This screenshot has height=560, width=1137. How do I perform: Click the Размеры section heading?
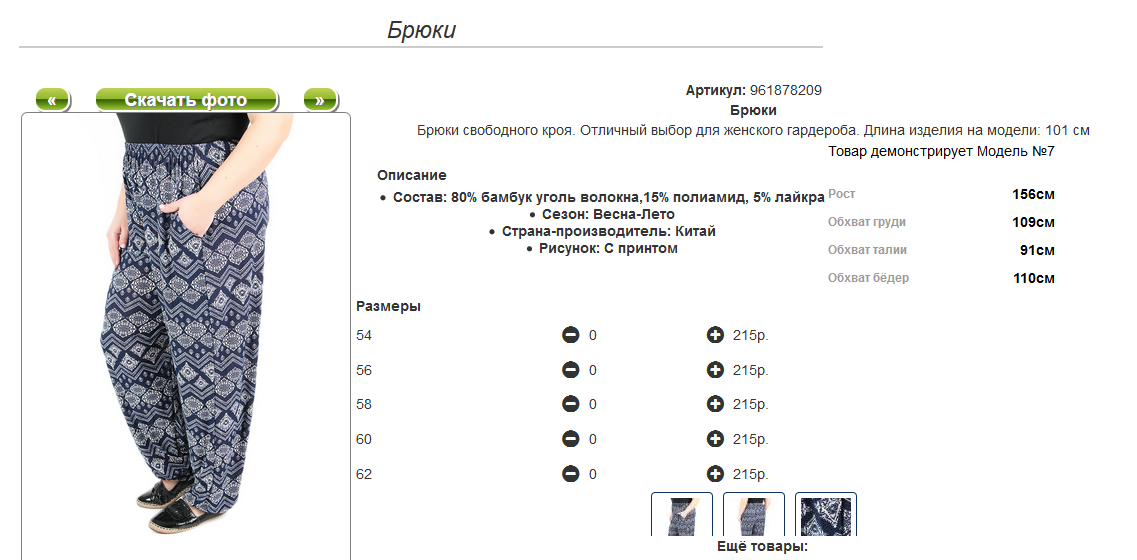(389, 306)
